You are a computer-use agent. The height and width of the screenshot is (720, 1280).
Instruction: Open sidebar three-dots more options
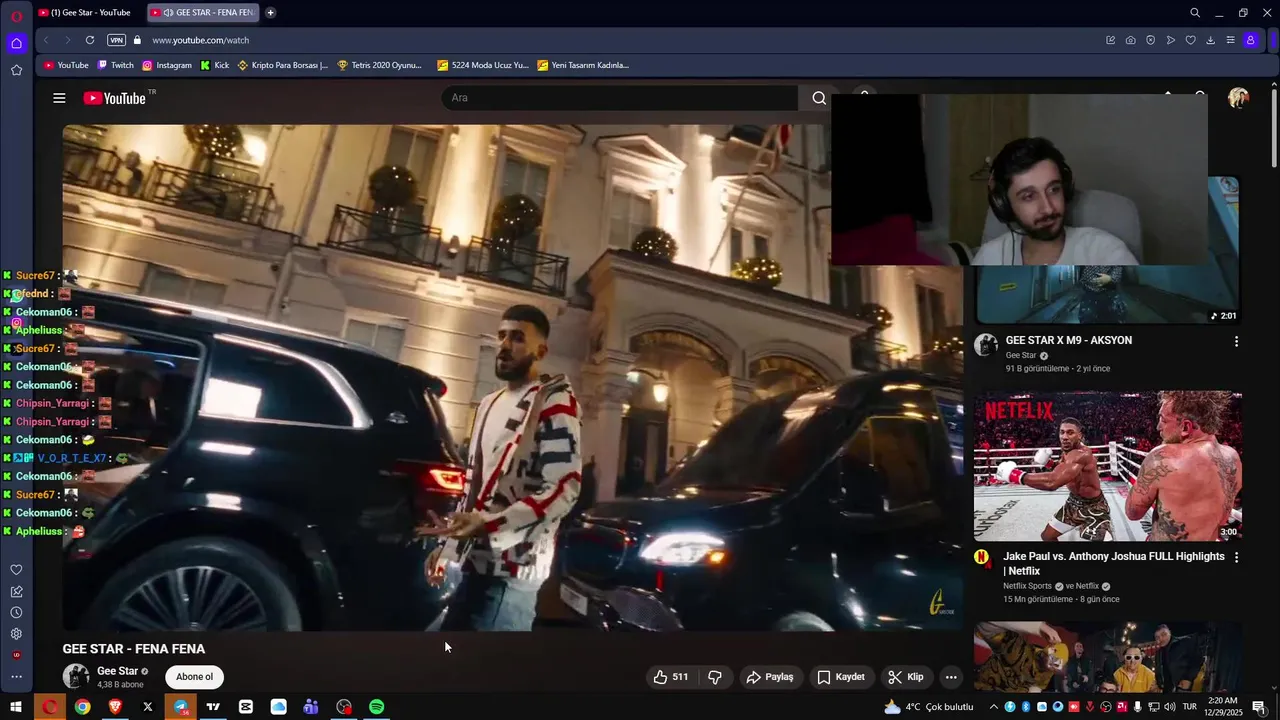[16, 677]
